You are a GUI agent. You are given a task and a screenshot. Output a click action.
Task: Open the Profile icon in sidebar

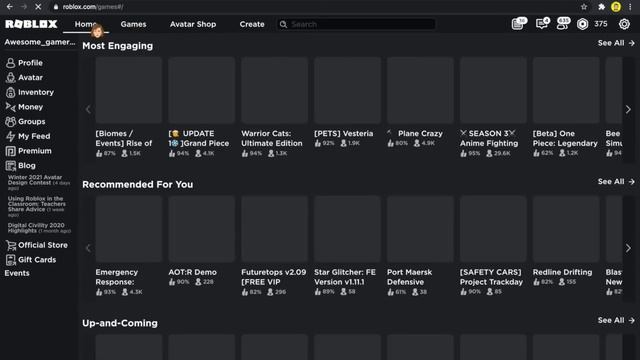[10, 63]
